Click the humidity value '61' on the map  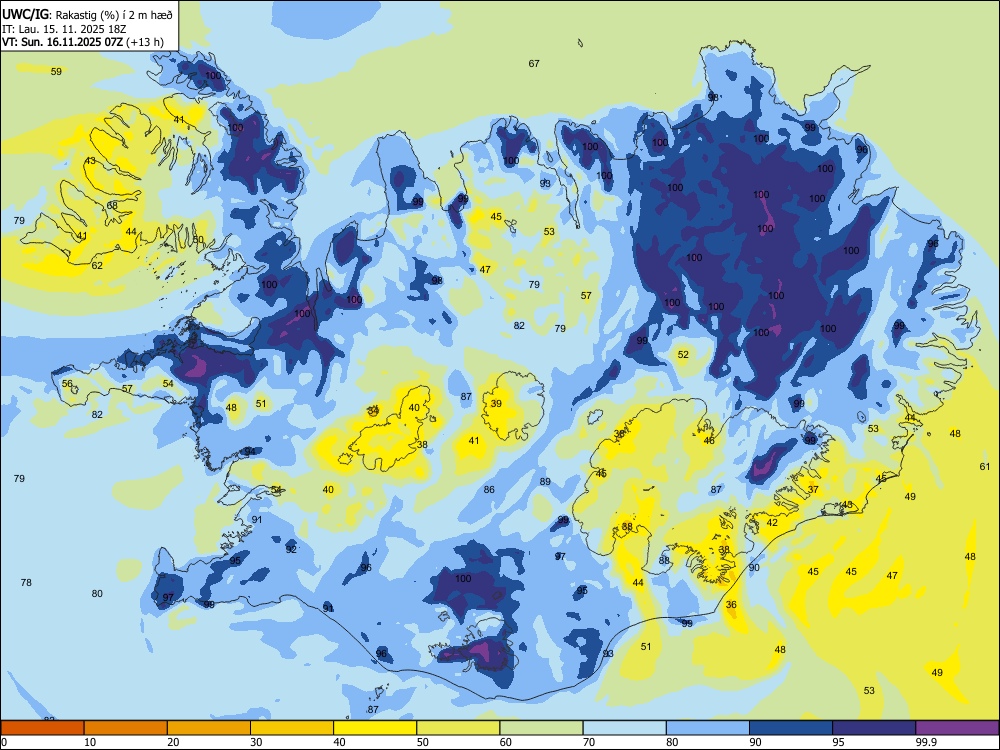[985, 467]
